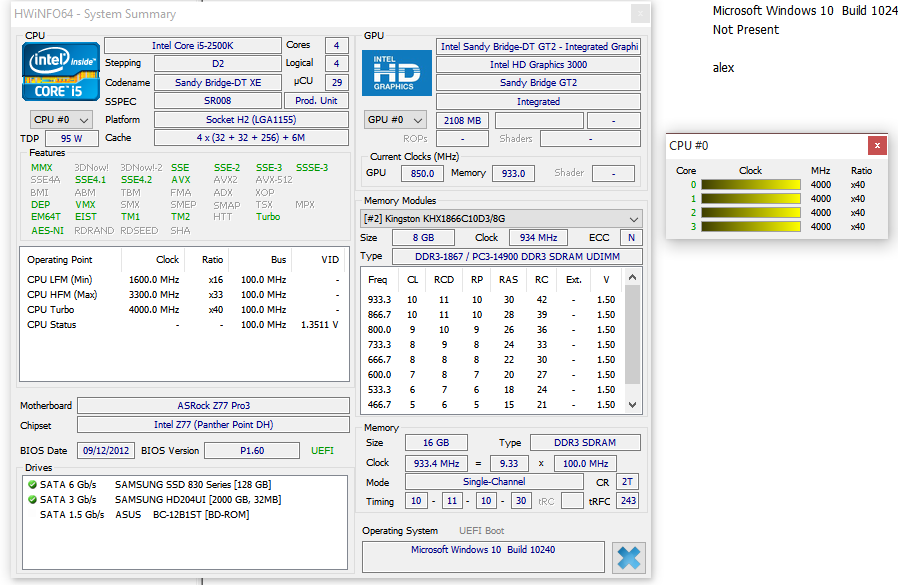Expand the Kingston memory module dropdown

point(501,219)
